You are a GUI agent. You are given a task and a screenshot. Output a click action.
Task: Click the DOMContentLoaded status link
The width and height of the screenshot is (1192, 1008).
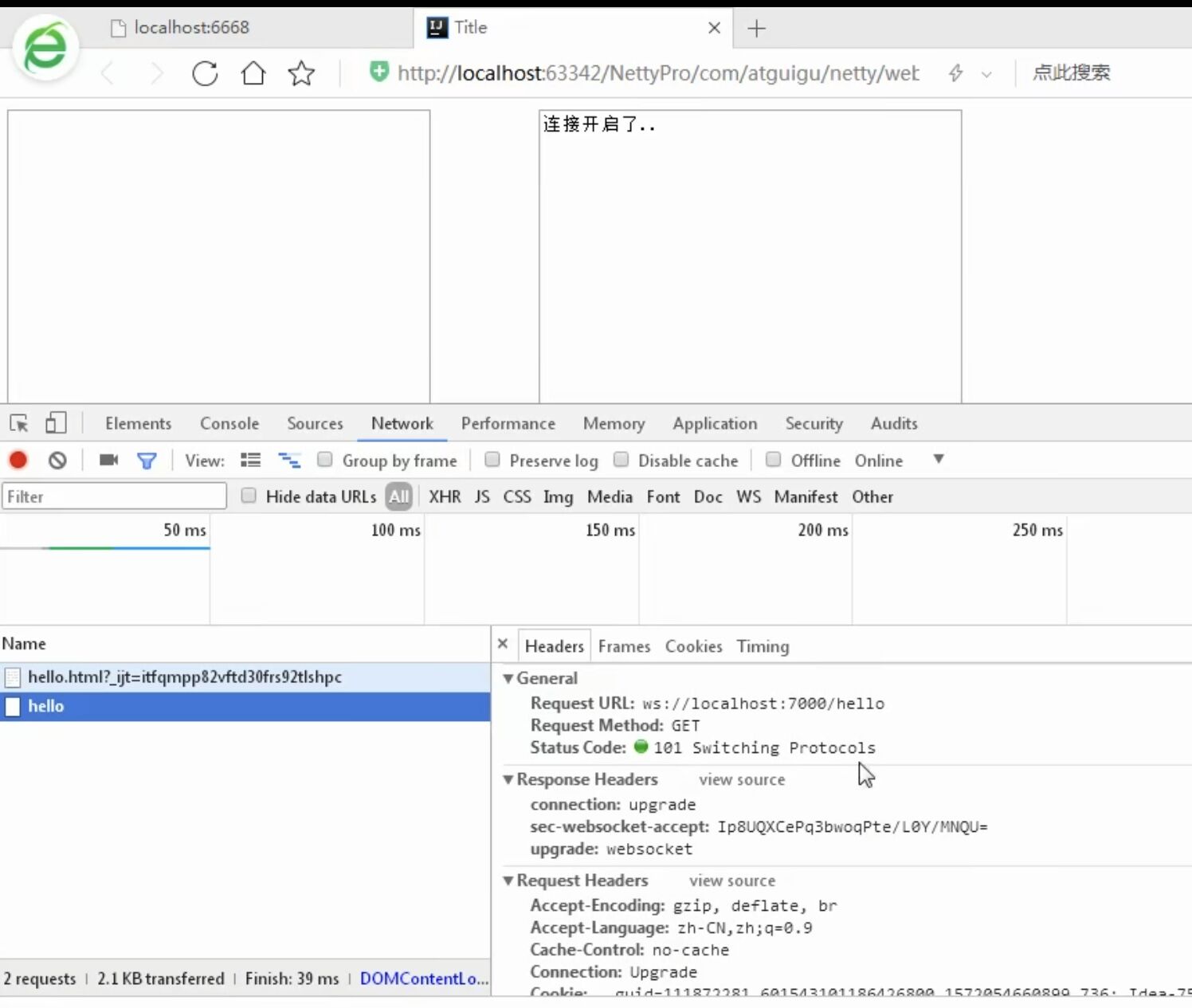tap(424, 979)
